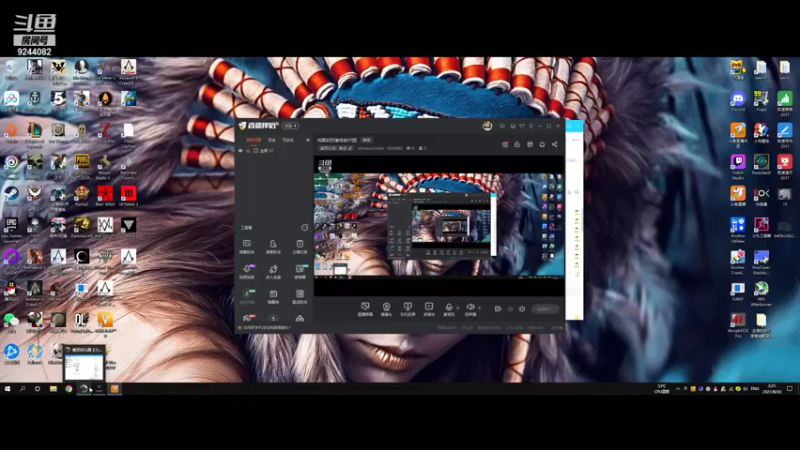Open MSI Afterburner desktop shortcut
The width and height of the screenshot is (800, 450).
[x=761, y=293]
